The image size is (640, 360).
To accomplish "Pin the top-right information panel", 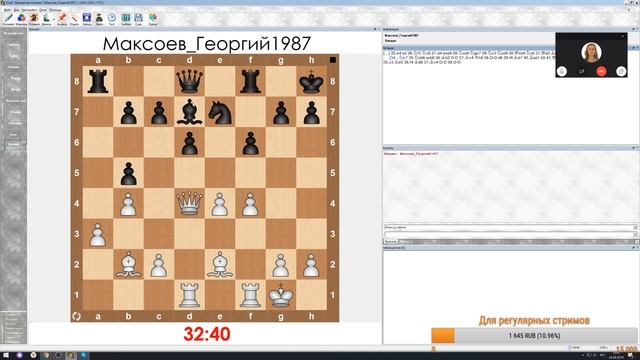I will [633, 29].
